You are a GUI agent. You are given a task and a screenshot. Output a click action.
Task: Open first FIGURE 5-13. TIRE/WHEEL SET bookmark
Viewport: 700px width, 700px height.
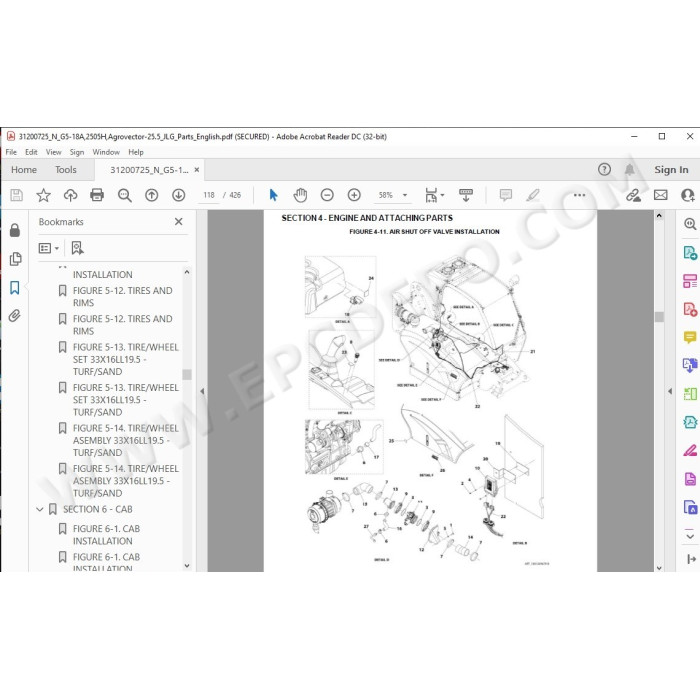pos(125,359)
